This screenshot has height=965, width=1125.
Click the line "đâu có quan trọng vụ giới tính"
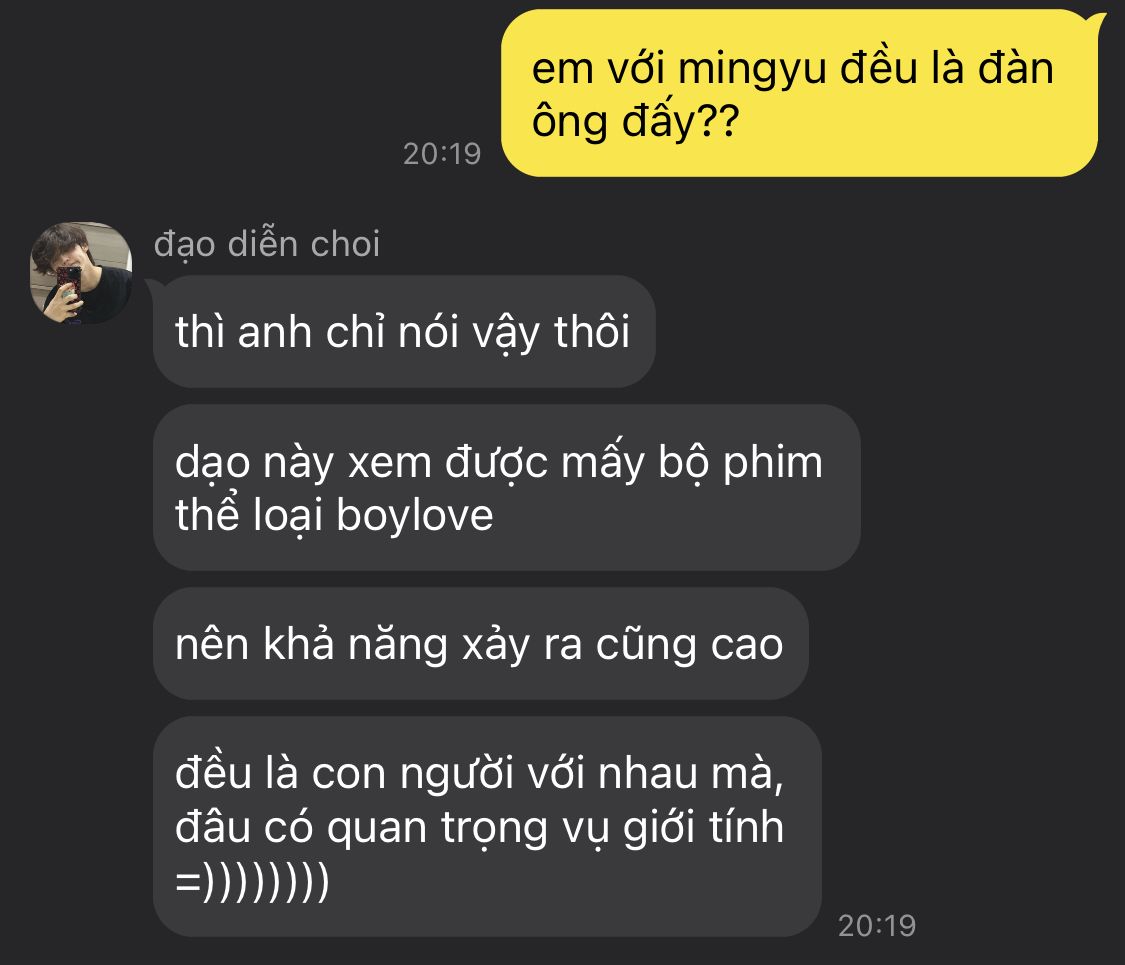coord(479,827)
